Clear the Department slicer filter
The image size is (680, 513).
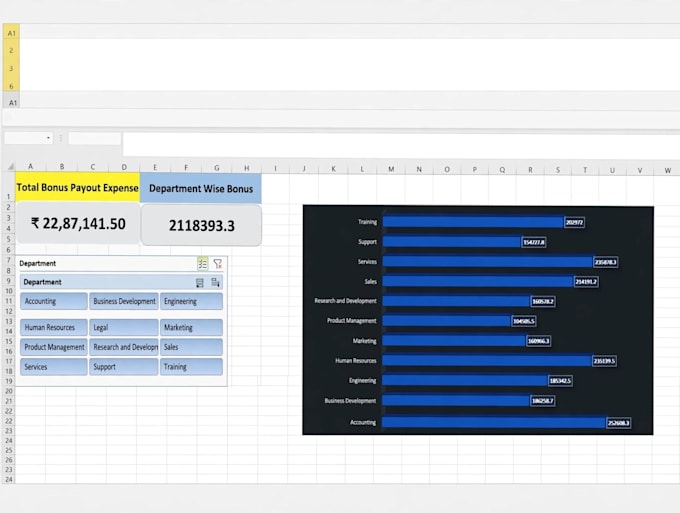tap(218, 263)
